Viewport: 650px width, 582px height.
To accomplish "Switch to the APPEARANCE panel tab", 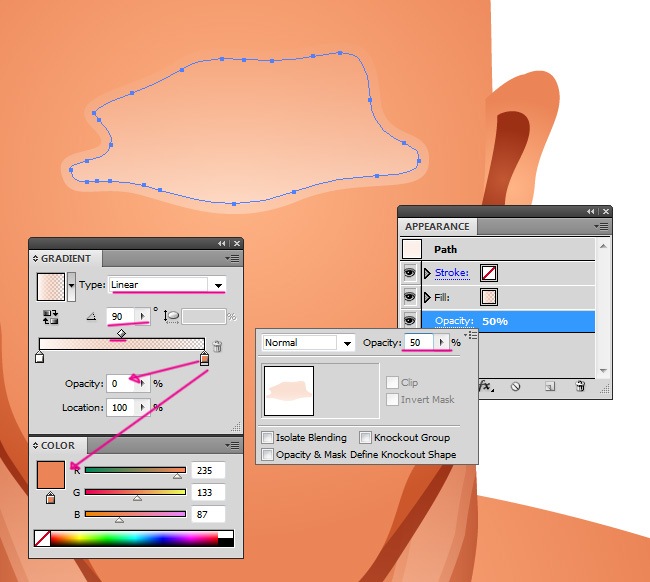I will click(x=437, y=227).
